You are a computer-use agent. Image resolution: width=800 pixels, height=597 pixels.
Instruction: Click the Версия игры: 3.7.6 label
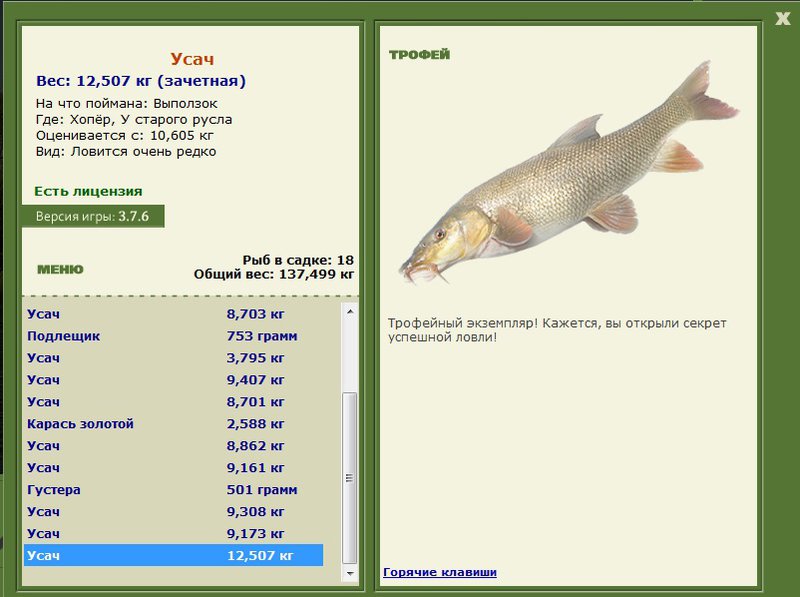click(93, 216)
